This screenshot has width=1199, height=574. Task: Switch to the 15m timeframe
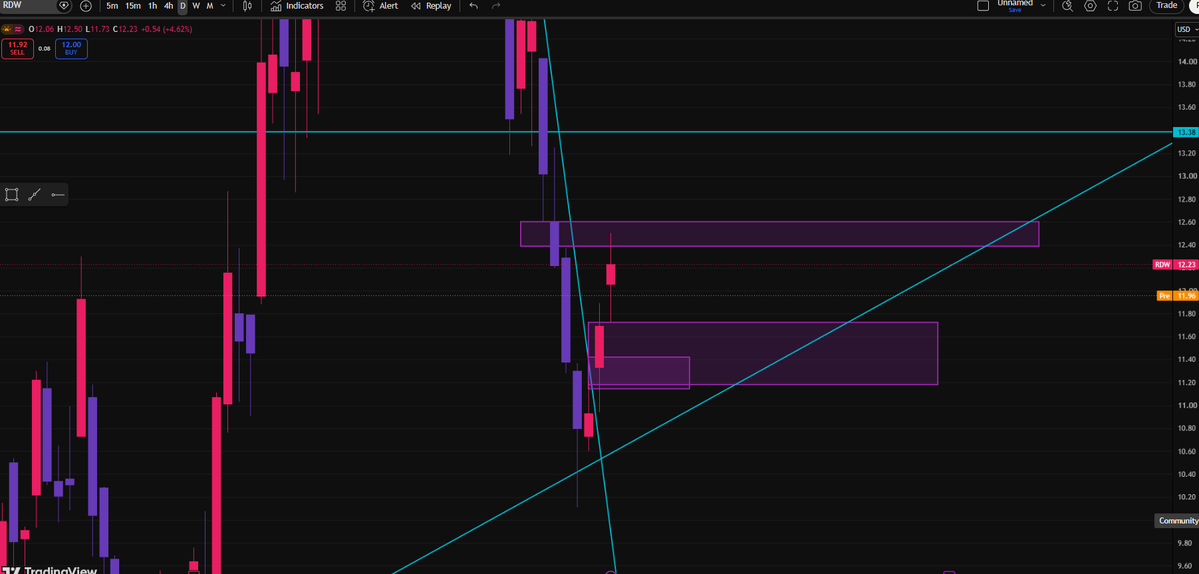(x=133, y=5)
